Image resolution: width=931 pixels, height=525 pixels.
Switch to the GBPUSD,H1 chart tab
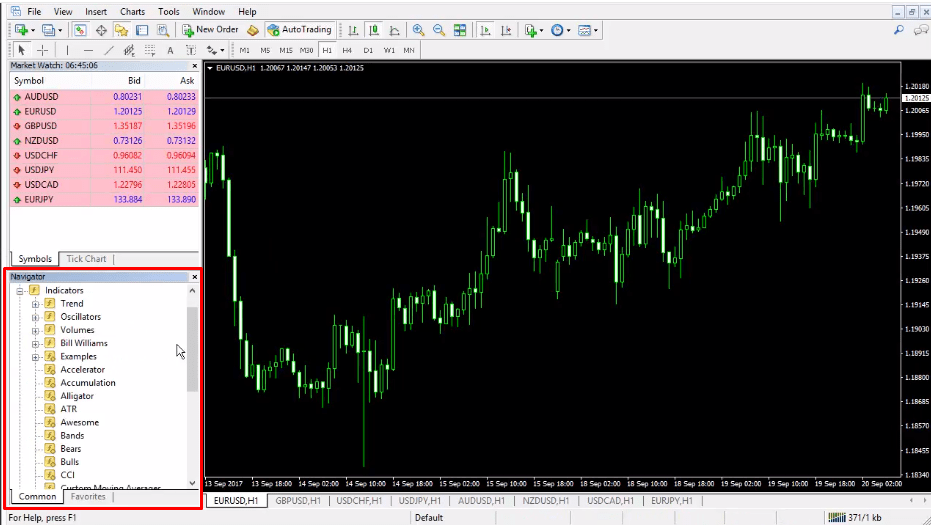pos(296,500)
